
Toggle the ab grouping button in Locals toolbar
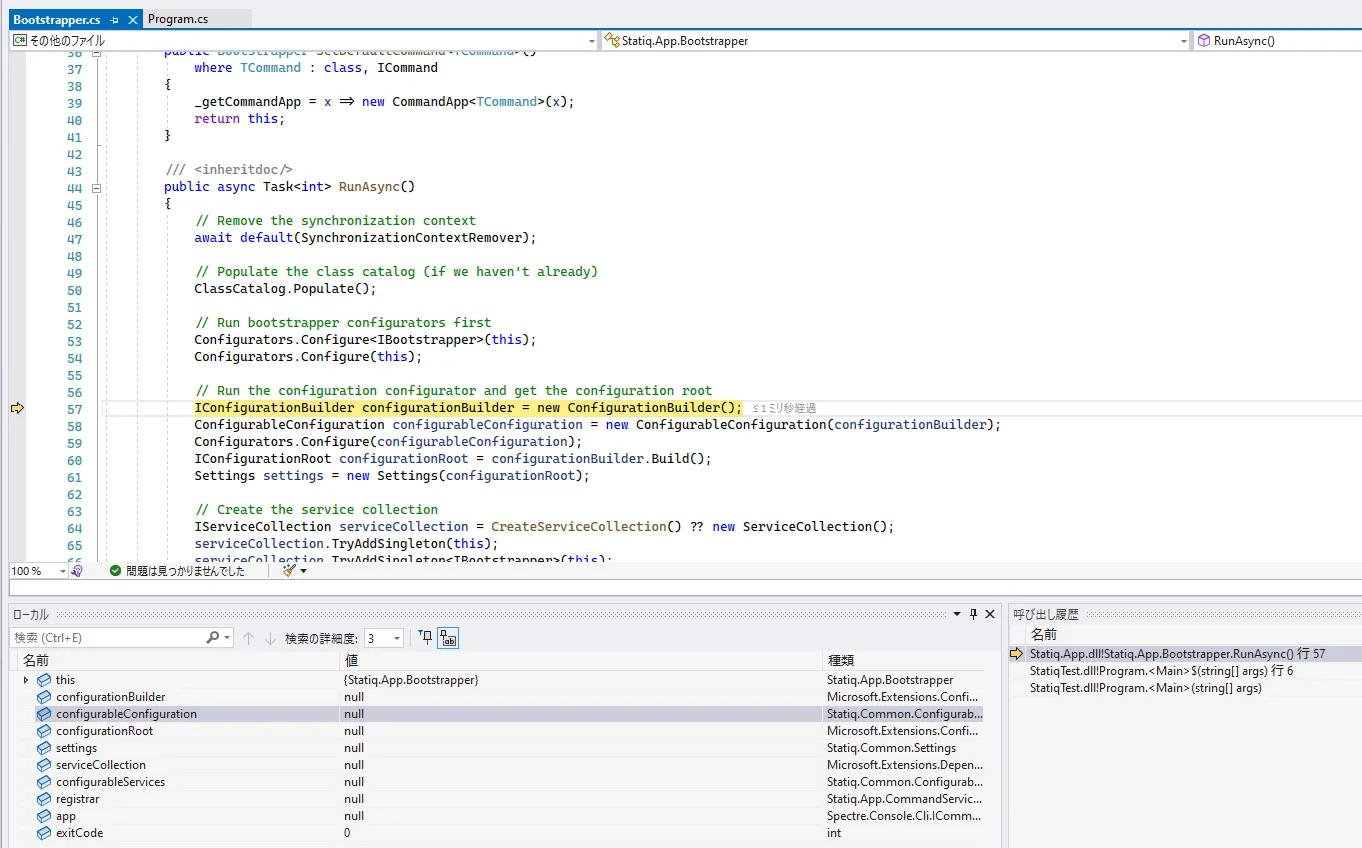(x=448, y=638)
